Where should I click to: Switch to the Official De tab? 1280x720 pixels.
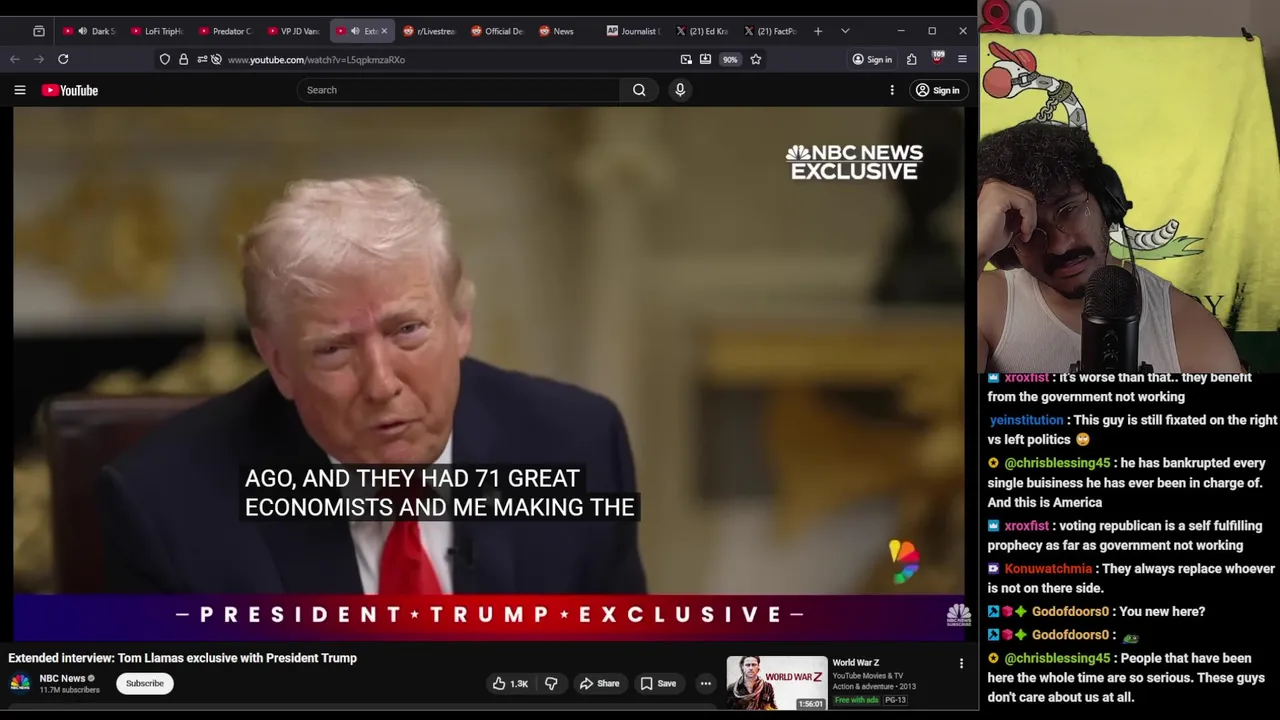pyautogui.click(x=498, y=31)
